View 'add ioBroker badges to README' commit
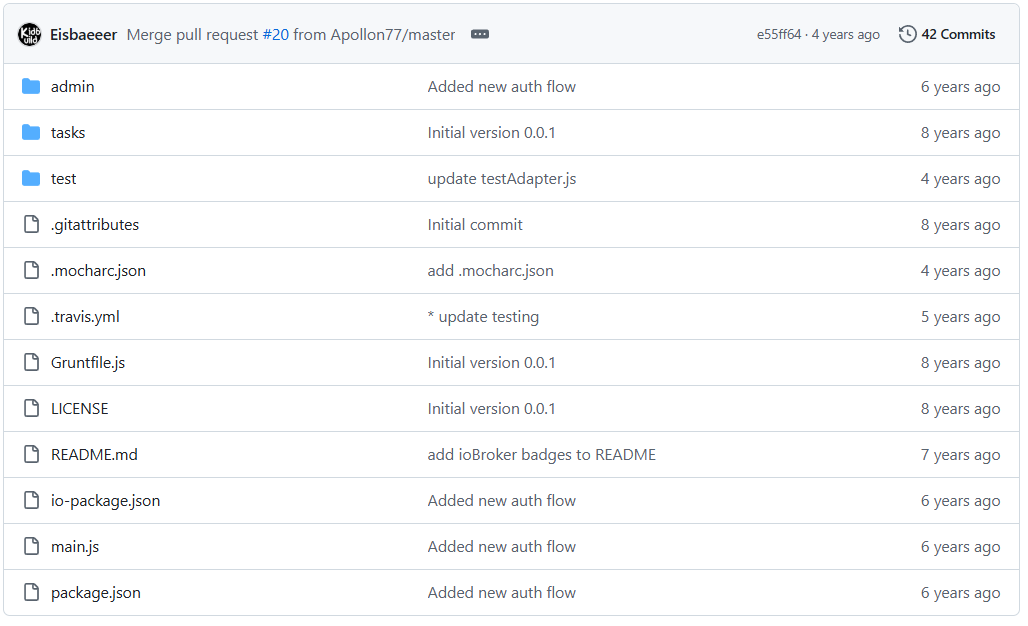1028x626 pixels. click(541, 455)
